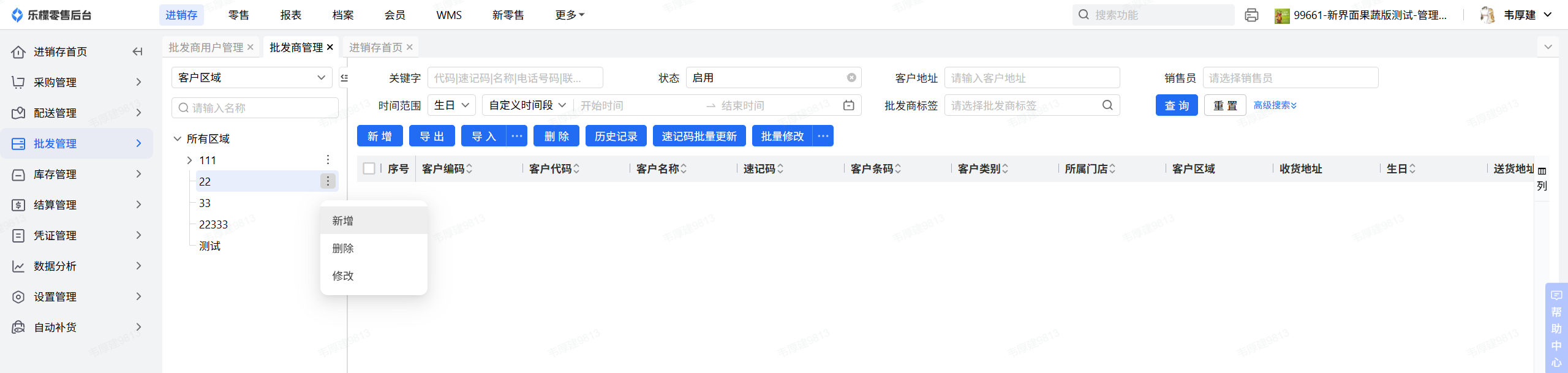
Task: Close the 批发商用户管理 tab
Action: 251,47
